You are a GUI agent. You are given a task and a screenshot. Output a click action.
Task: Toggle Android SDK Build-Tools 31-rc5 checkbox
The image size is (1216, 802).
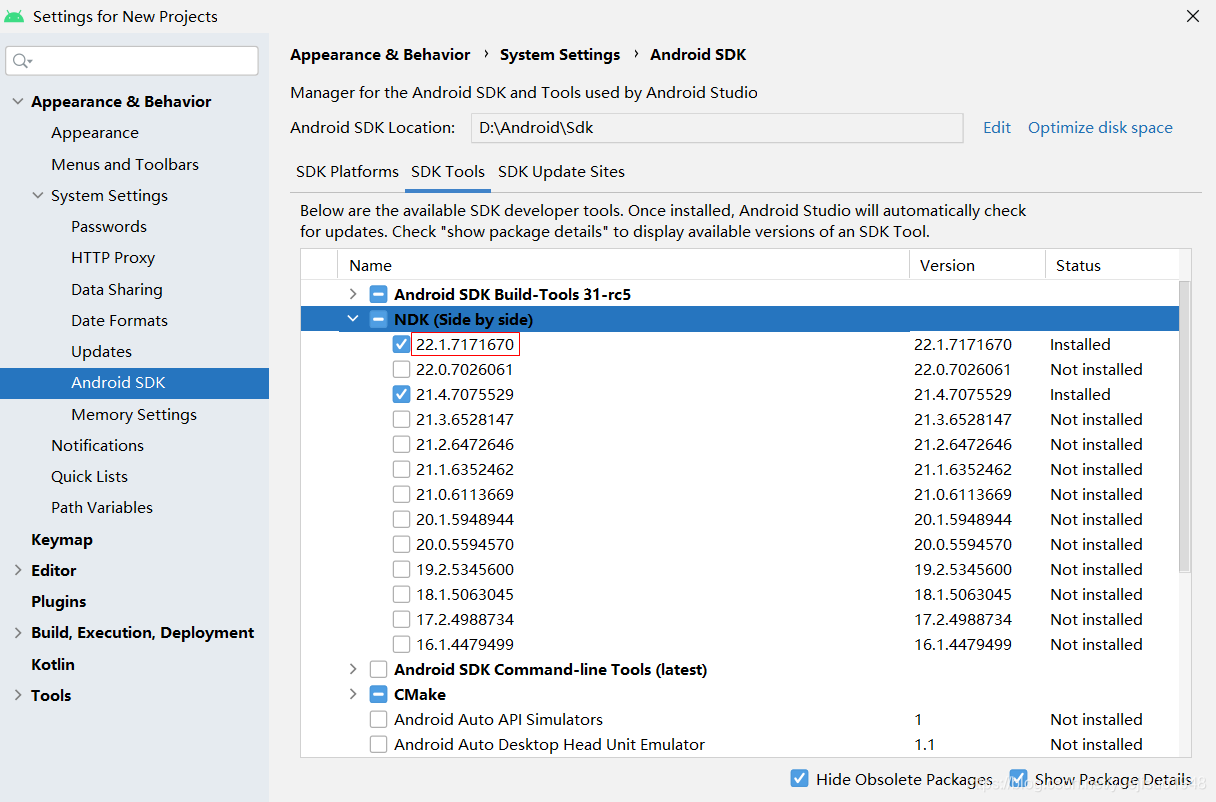(378, 294)
